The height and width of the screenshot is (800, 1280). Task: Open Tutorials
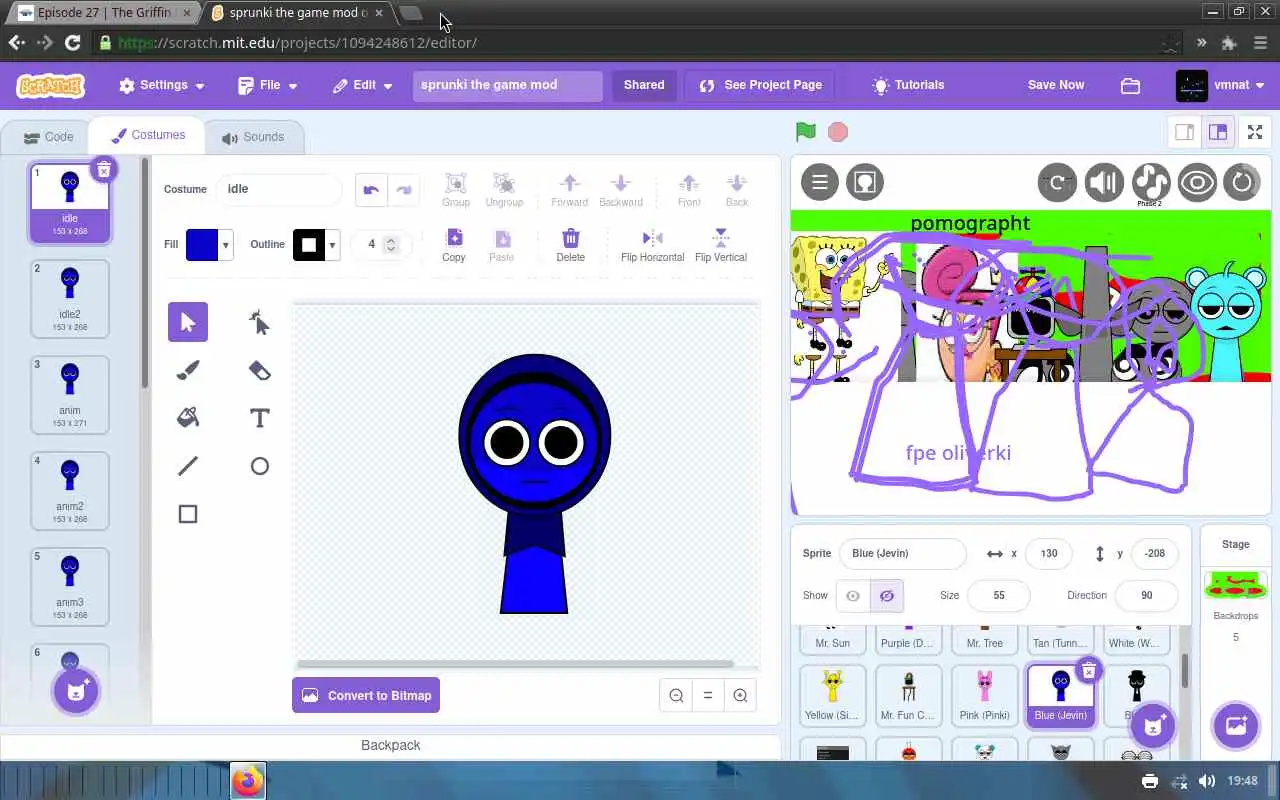908,85
